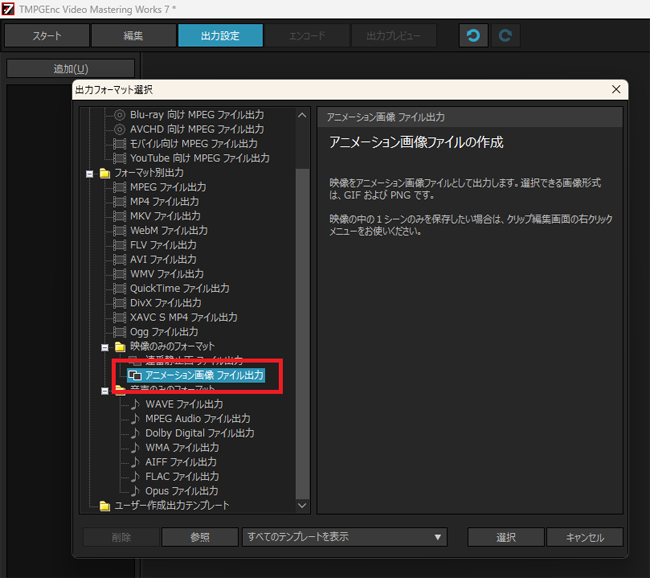Click the disc icon beside Blu-ray 向け MPEG
The height and width of the screenshot is (578, 650).
pyautogui.click(x=119, y=115)
